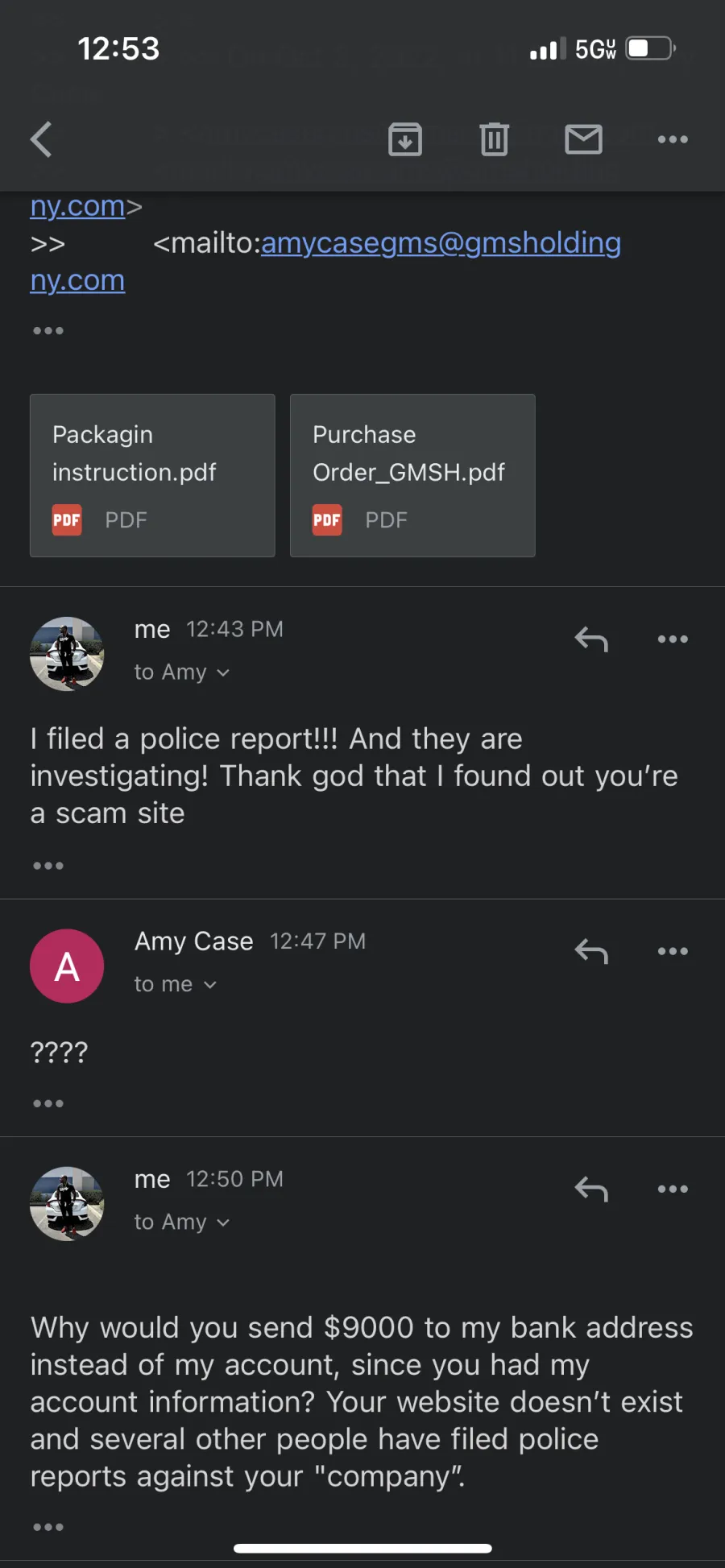
Task: Reply to the 12:50 PM message
Action: [x=591, y=1189]
